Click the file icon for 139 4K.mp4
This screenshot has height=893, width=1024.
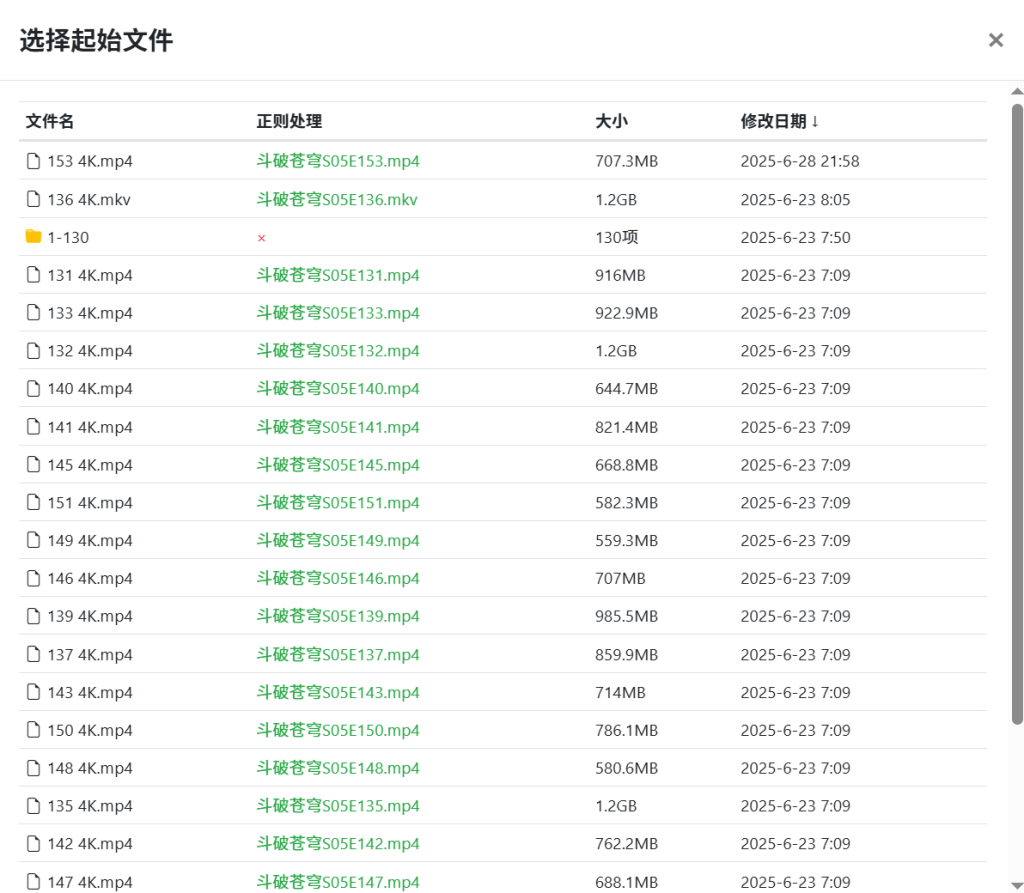coord(33,616)
